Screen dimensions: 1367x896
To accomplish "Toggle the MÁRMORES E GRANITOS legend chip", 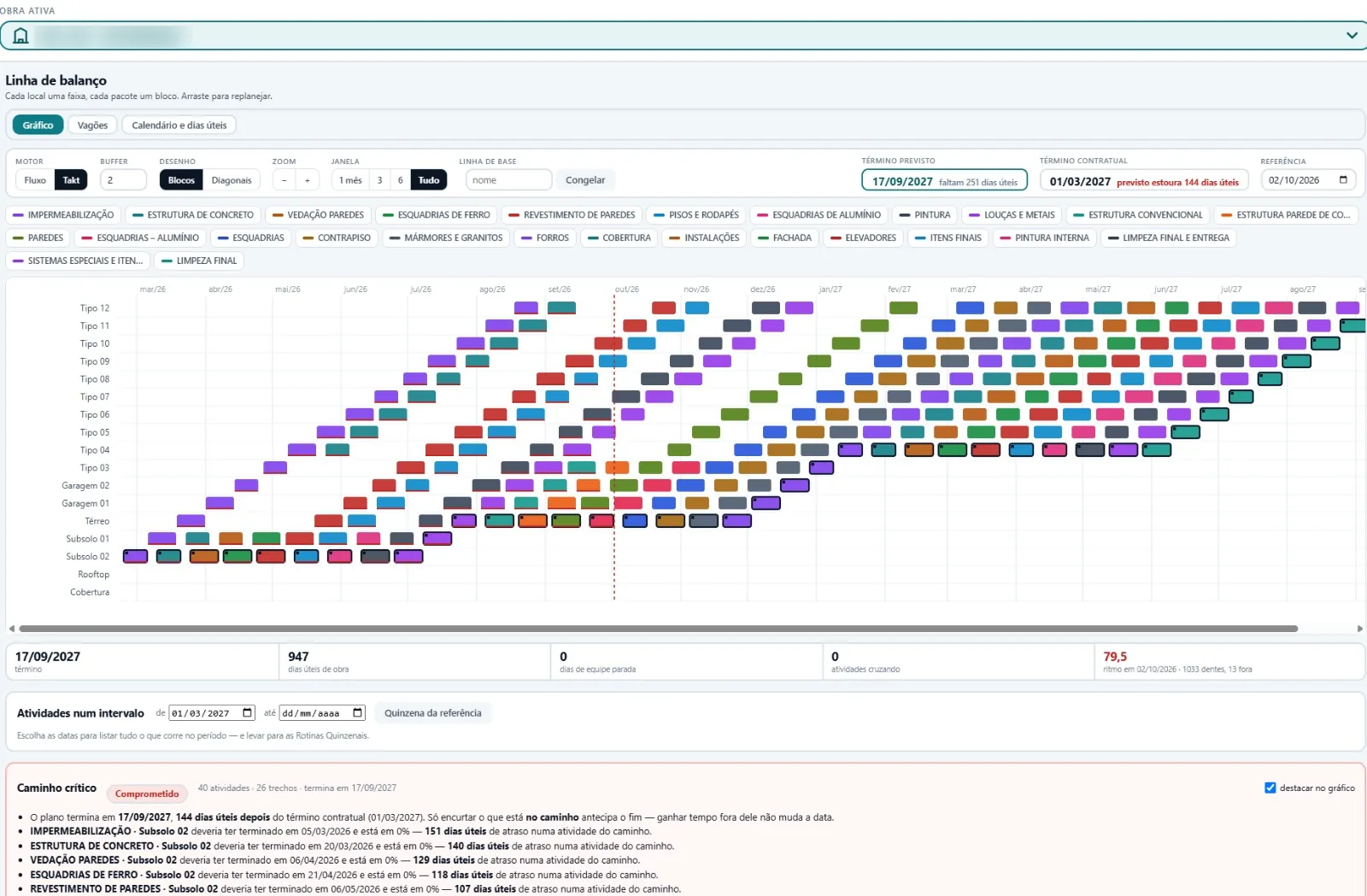I will [446, 237].
